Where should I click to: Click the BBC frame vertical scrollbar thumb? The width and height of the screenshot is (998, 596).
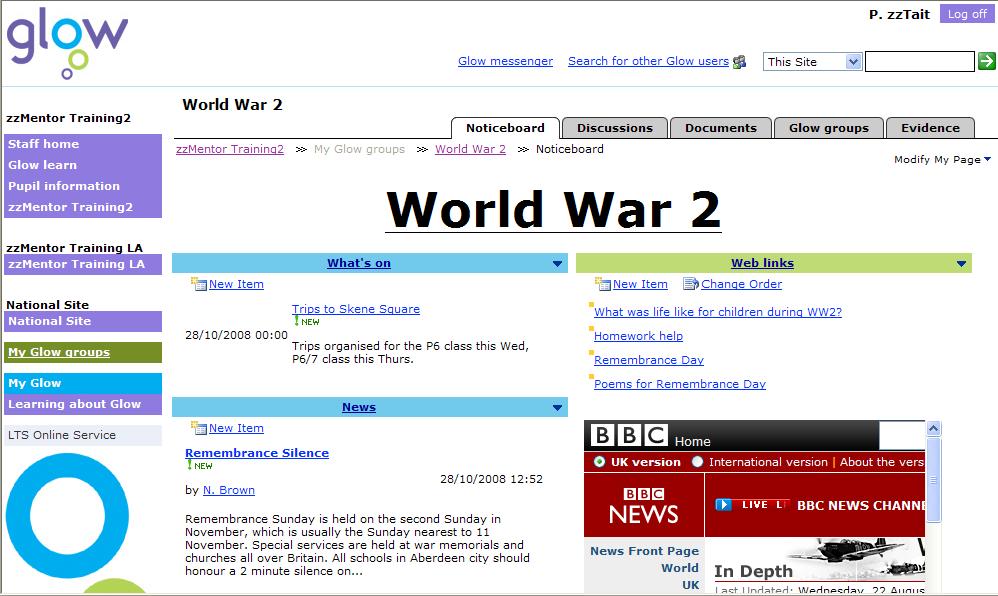[934, 479]
